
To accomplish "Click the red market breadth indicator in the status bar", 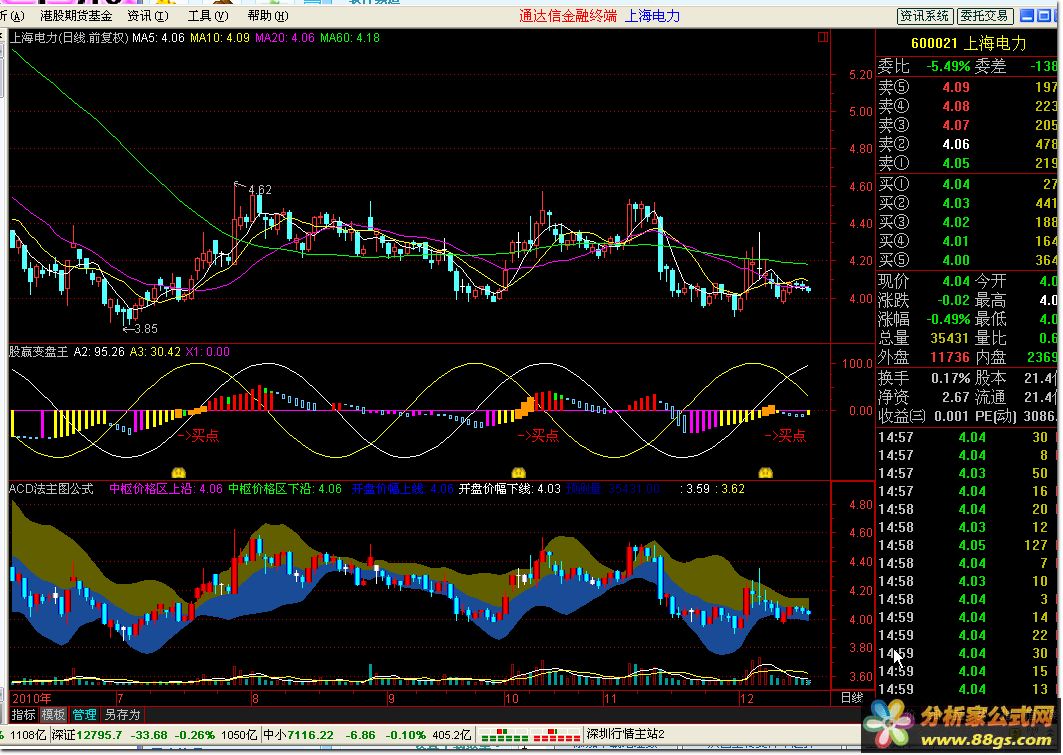I will coord(556,735).
